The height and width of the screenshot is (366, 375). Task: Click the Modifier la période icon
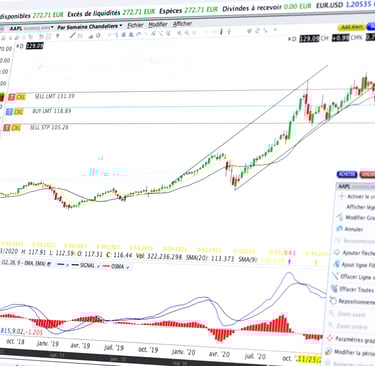coord(328,352)
